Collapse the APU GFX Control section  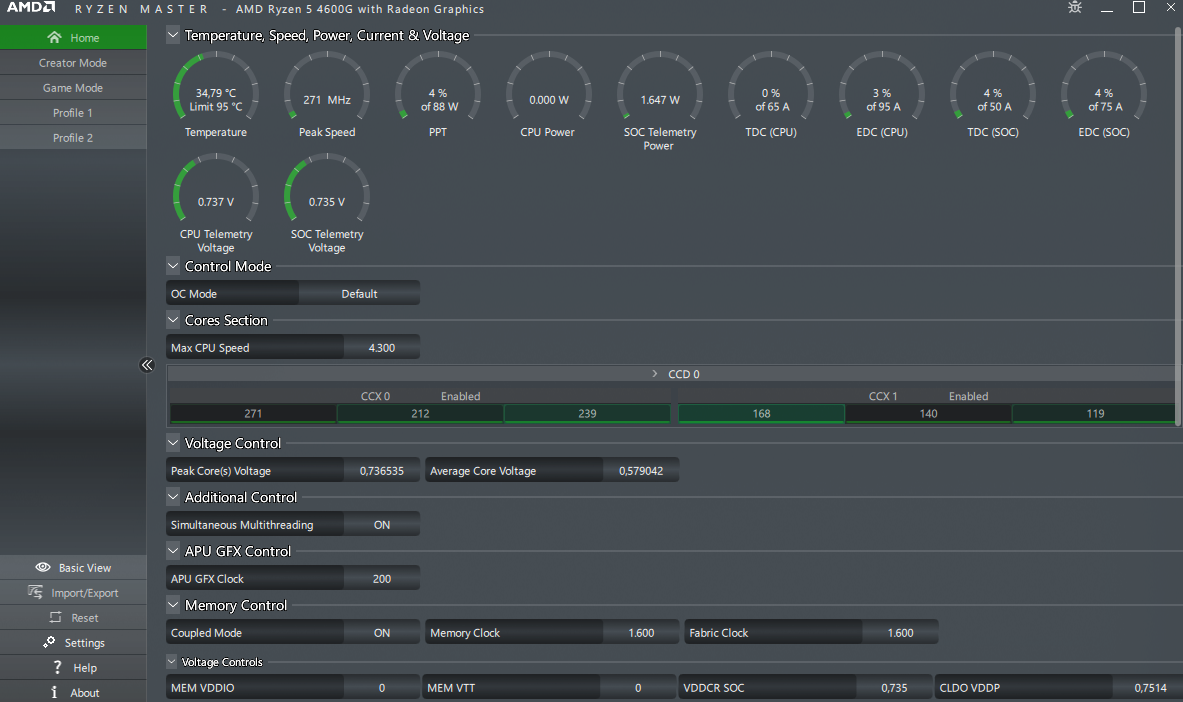tap(173, 551)
